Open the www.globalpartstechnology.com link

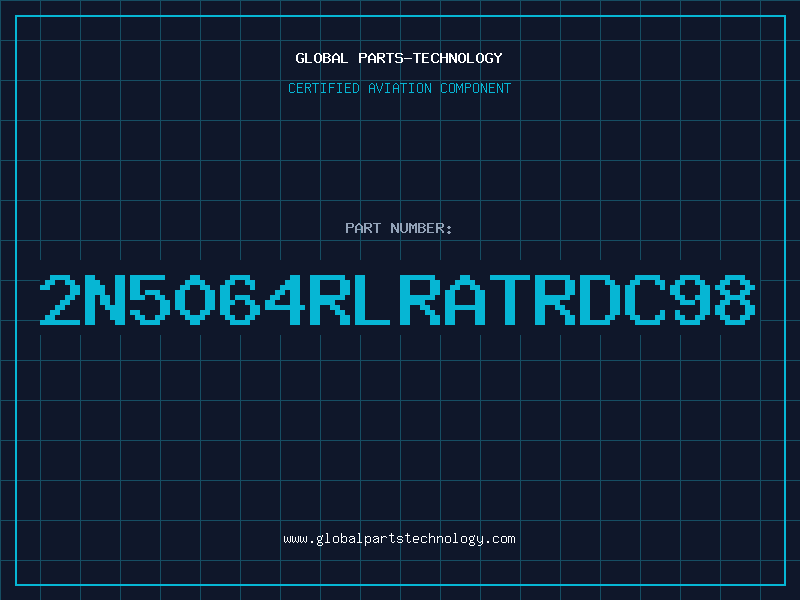(x=399, y=539)
